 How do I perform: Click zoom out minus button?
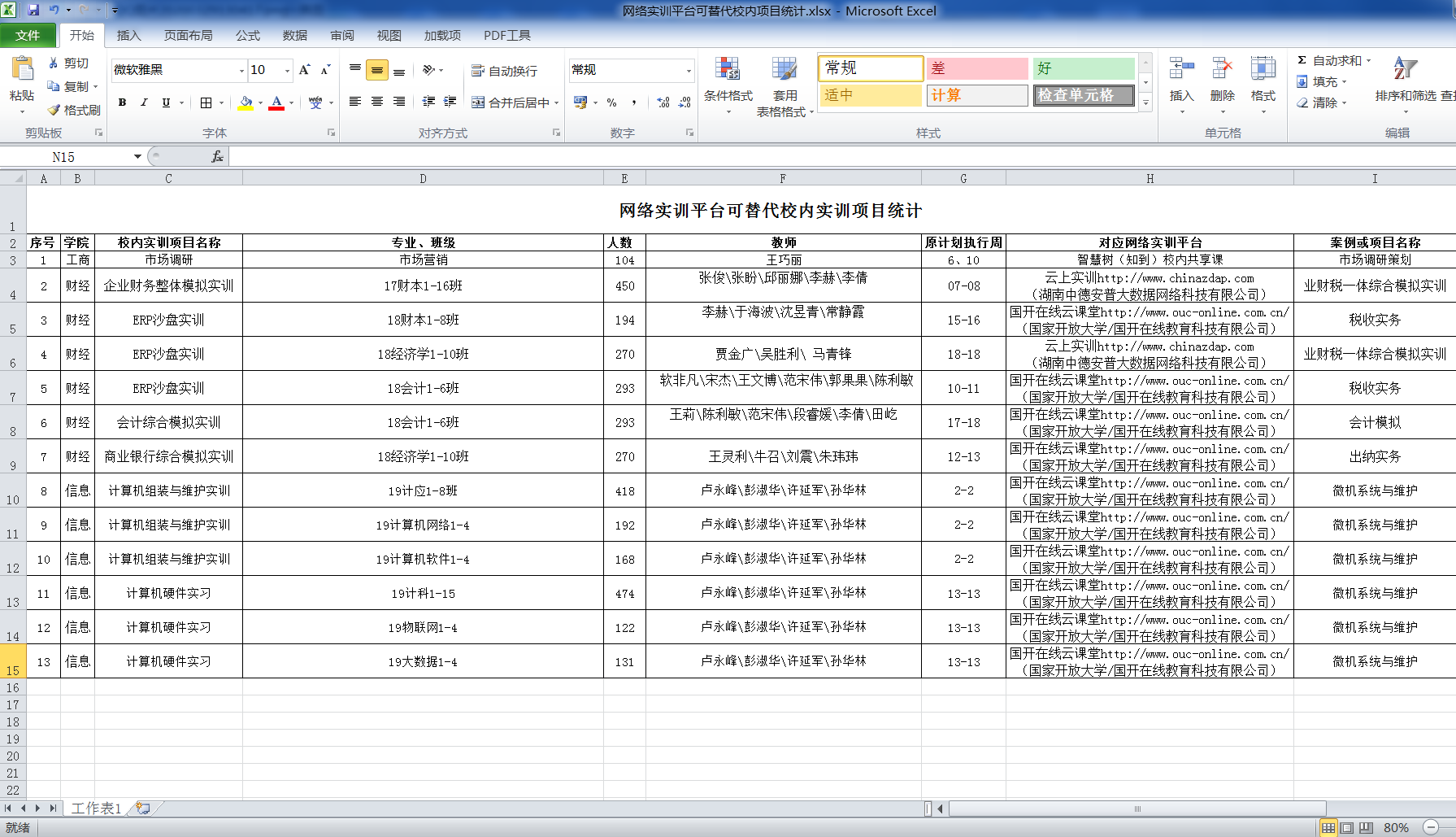1431,828
